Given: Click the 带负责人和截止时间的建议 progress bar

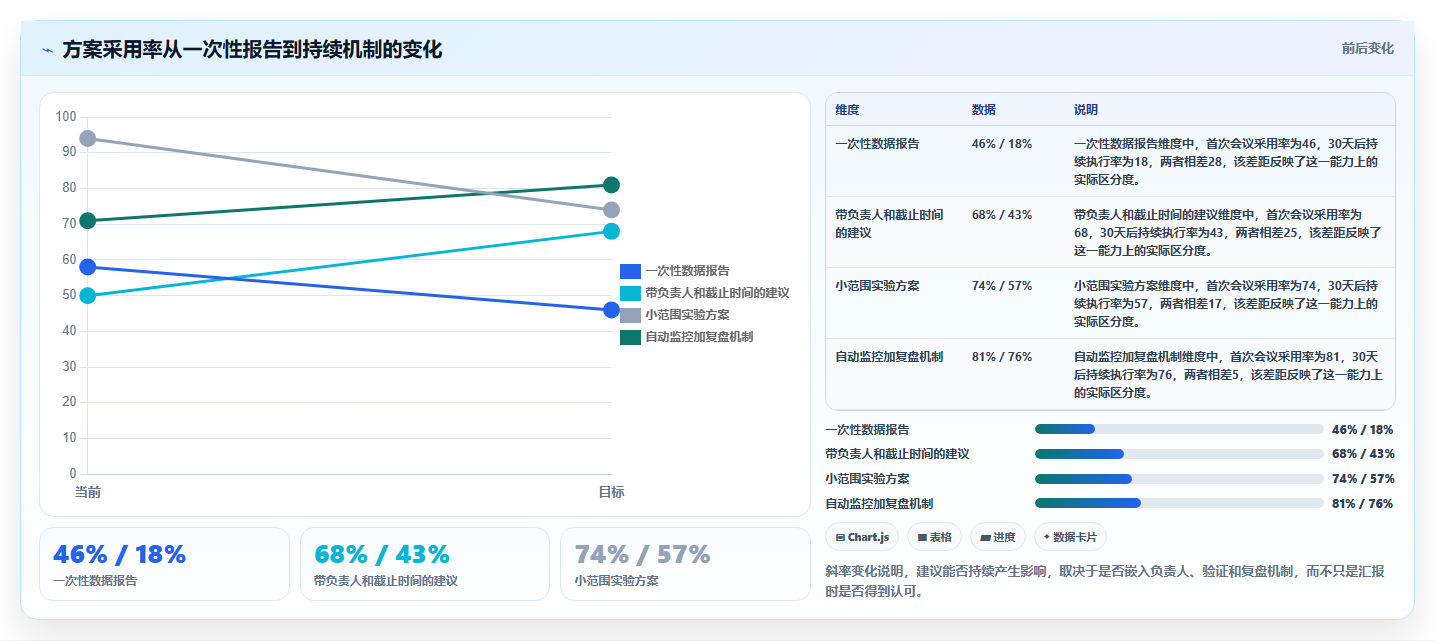Looking at the screenshot, I should coord(1179,454).
